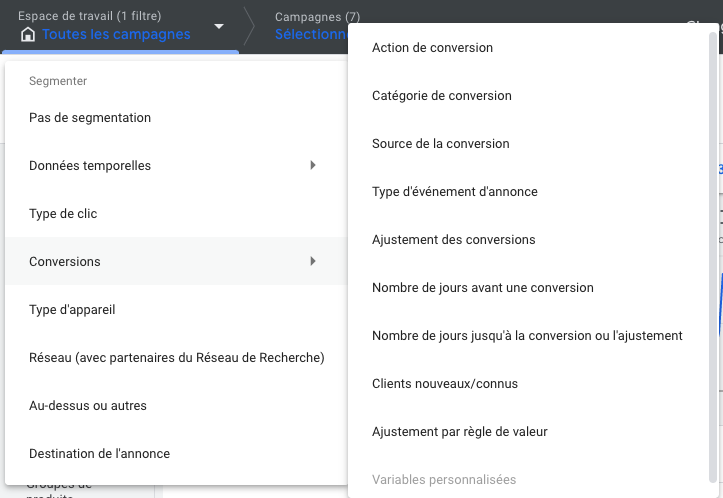Select Source de la conversion
The height and width of the screenshot is (498, 723).
tap(440, 144)
